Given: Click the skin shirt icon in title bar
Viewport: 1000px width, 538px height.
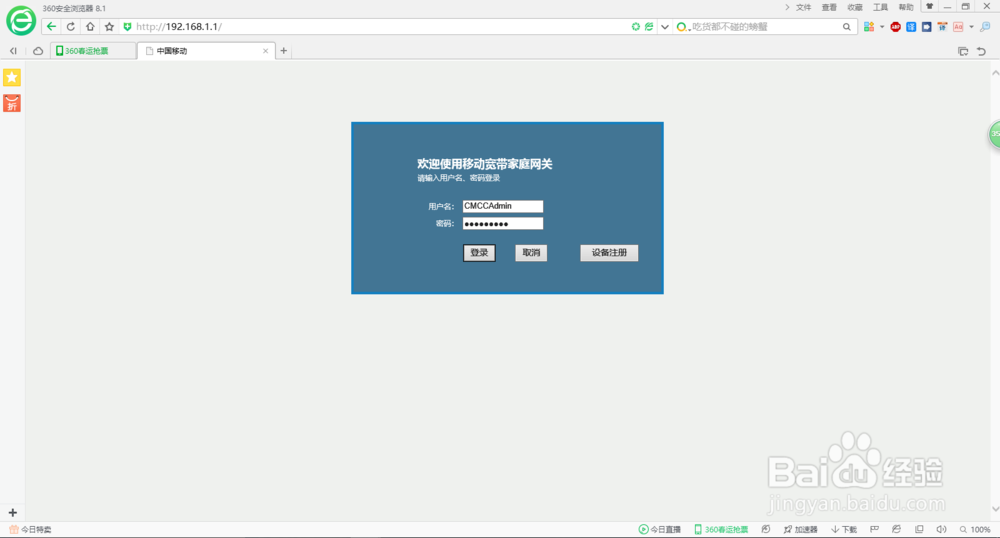Looking at the screenshot, I should 929,6.
